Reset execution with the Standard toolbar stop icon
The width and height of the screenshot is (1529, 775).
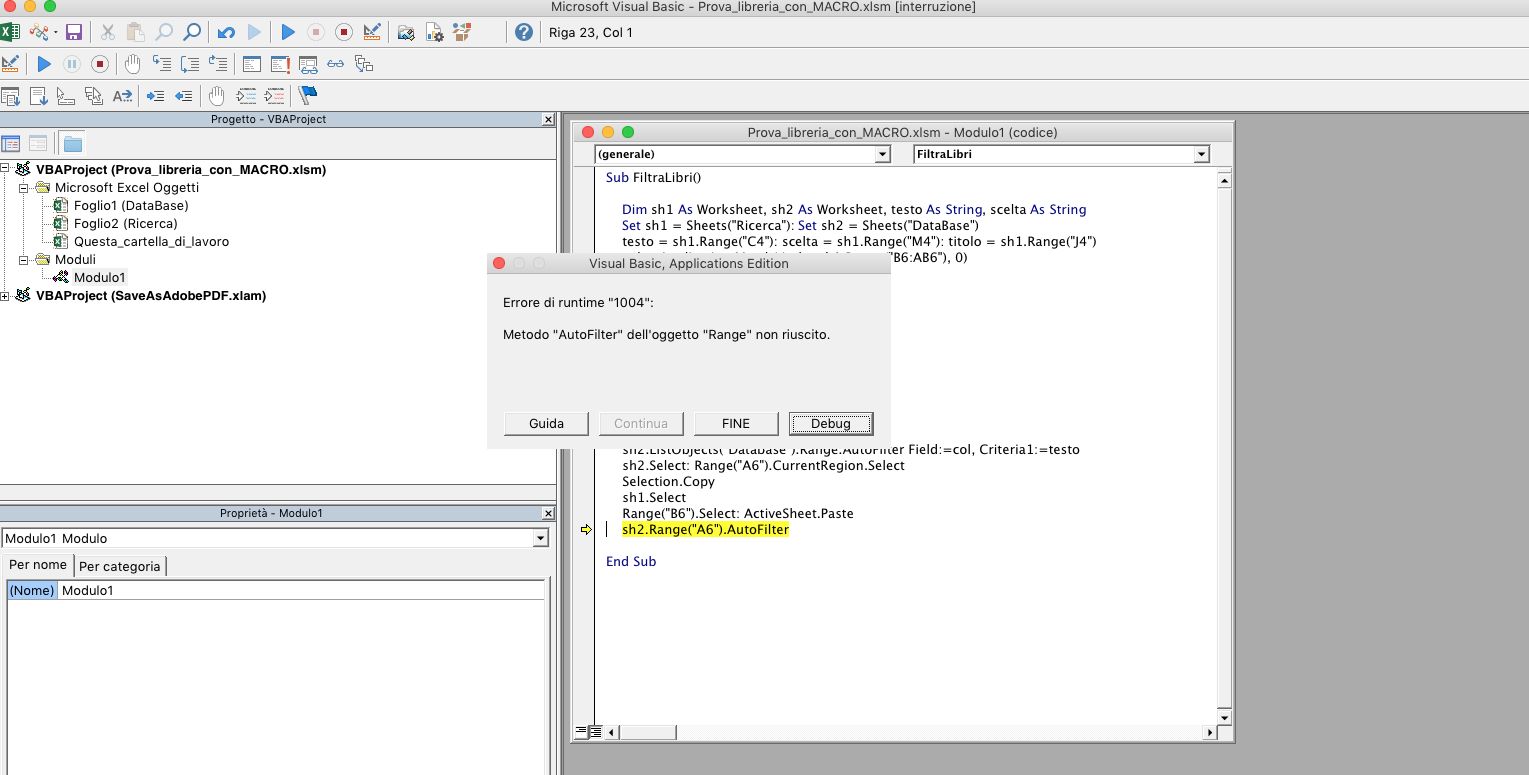click(343, 32)
